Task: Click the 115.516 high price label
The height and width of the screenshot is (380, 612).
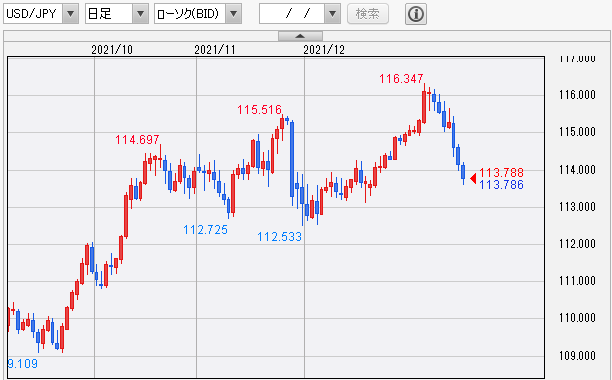Action: (260, 110)
